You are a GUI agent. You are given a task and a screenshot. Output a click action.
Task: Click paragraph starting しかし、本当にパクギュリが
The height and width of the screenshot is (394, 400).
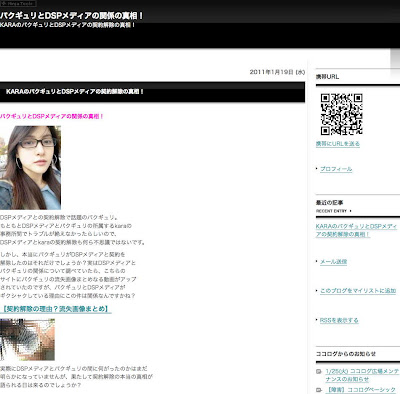68,275
